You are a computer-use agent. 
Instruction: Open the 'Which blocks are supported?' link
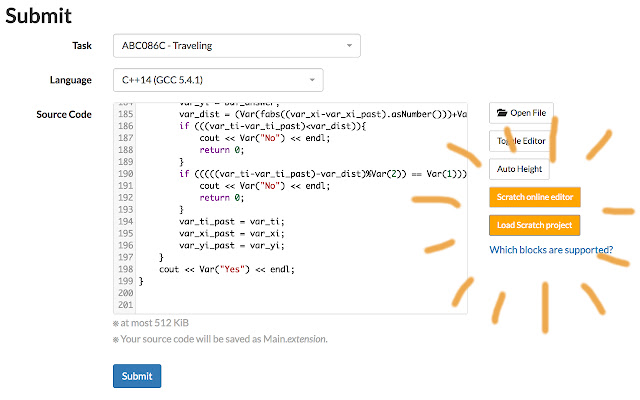click(551, 250)
